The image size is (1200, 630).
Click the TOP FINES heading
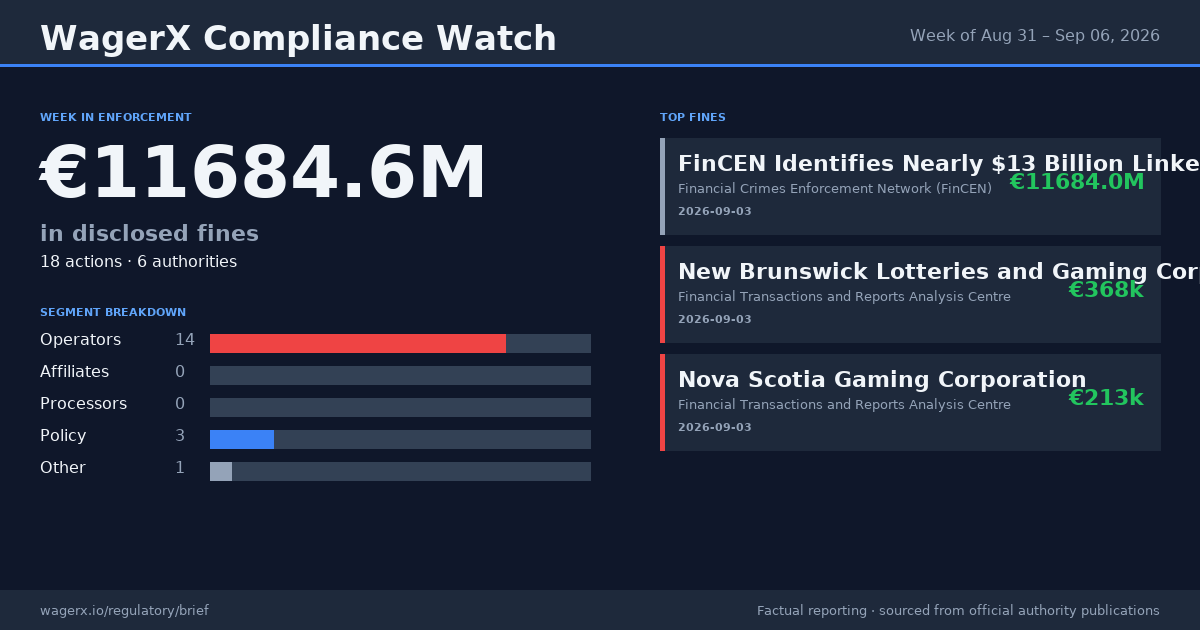(693, 118)
